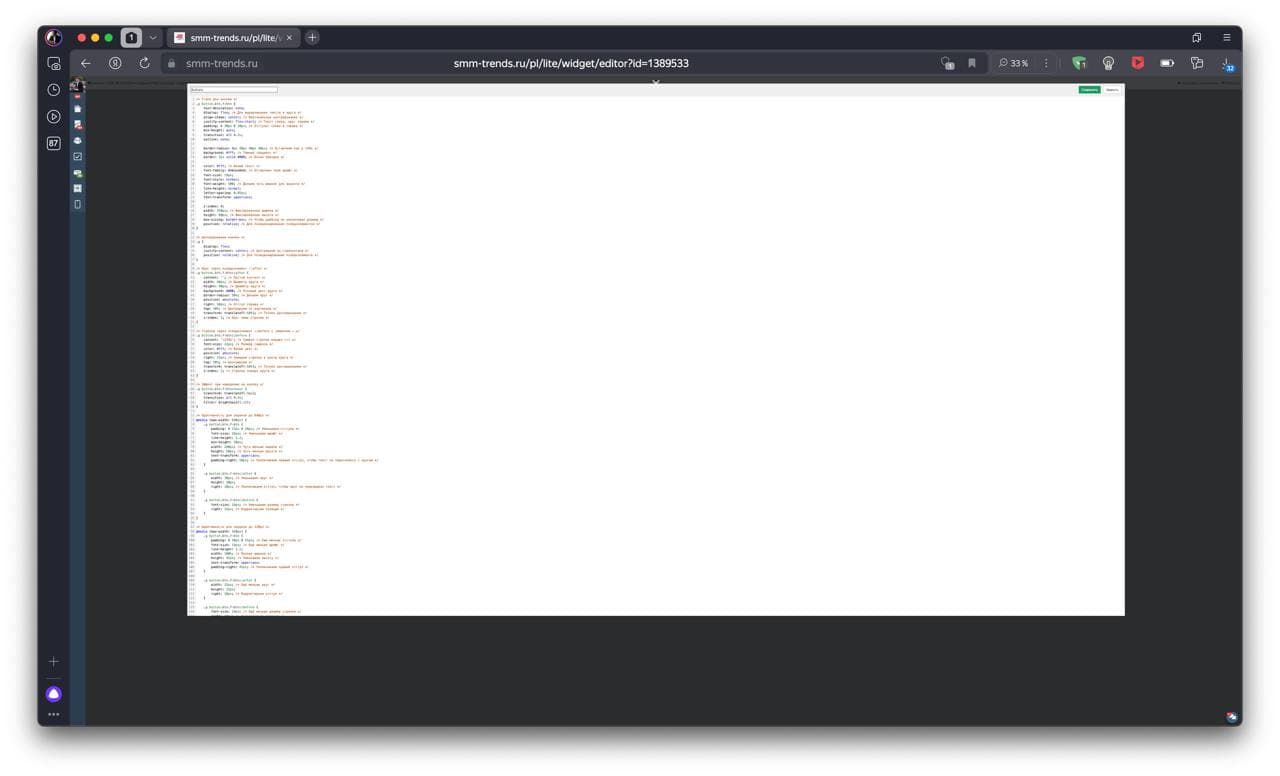Reload the page with refresh icon
Image resolution: width=1280 pixels, height=776 pixels.
click(144, 63)
